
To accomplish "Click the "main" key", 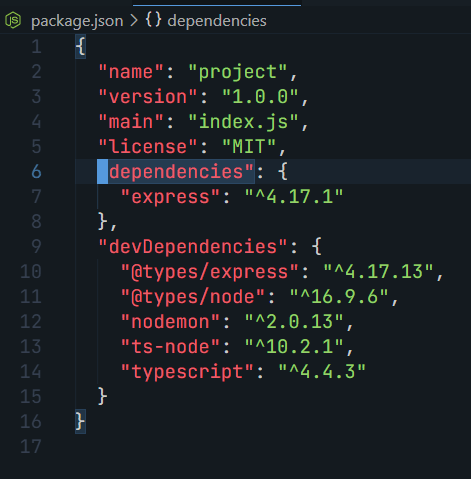I will pos(131,122).
